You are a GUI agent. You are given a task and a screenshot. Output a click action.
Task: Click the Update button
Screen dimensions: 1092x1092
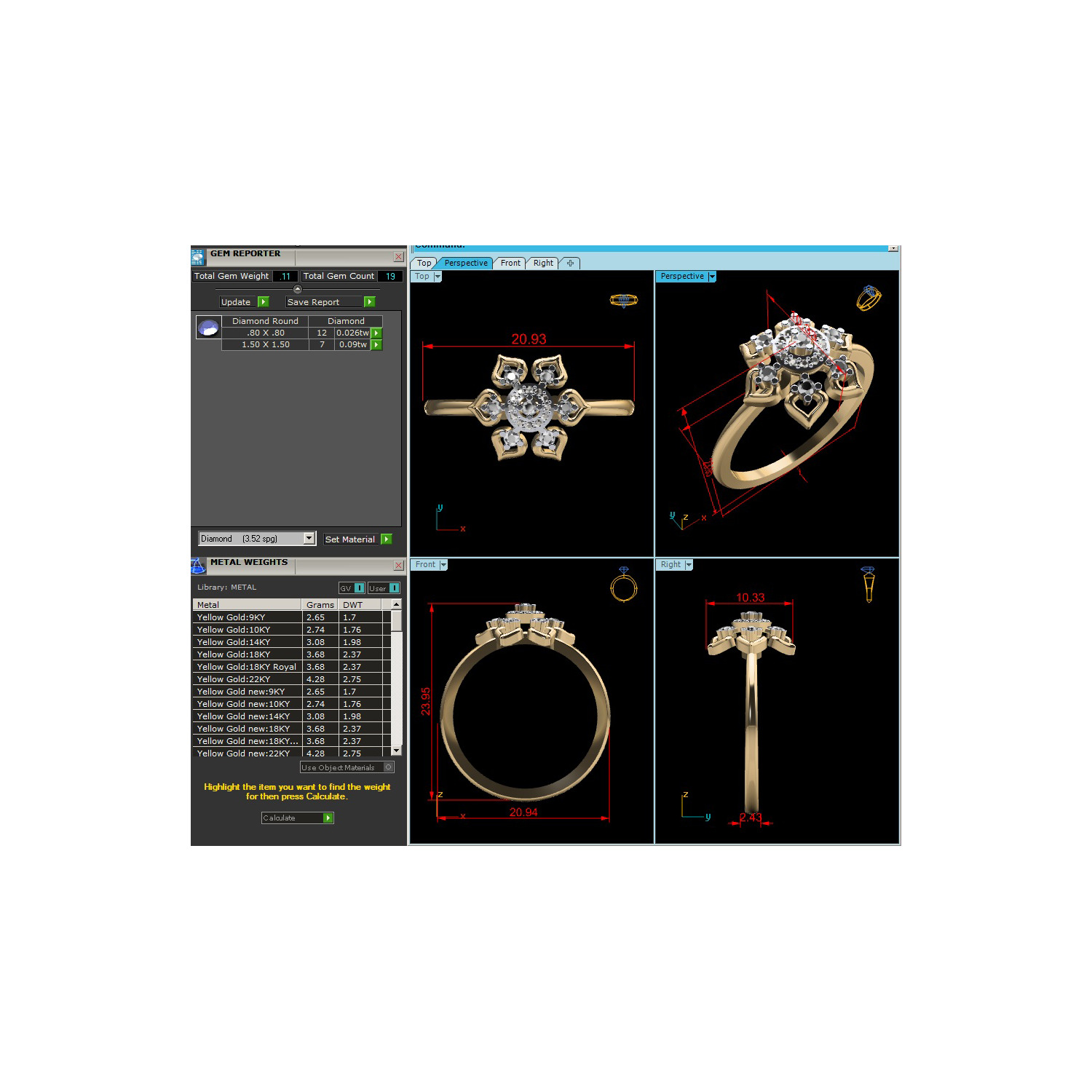245,301
